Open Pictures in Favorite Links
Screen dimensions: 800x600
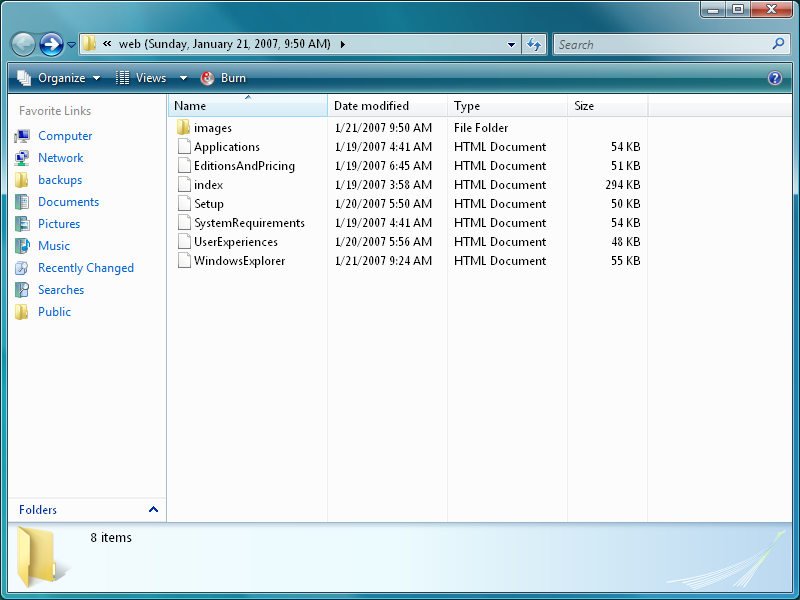(x=59, y=224)
